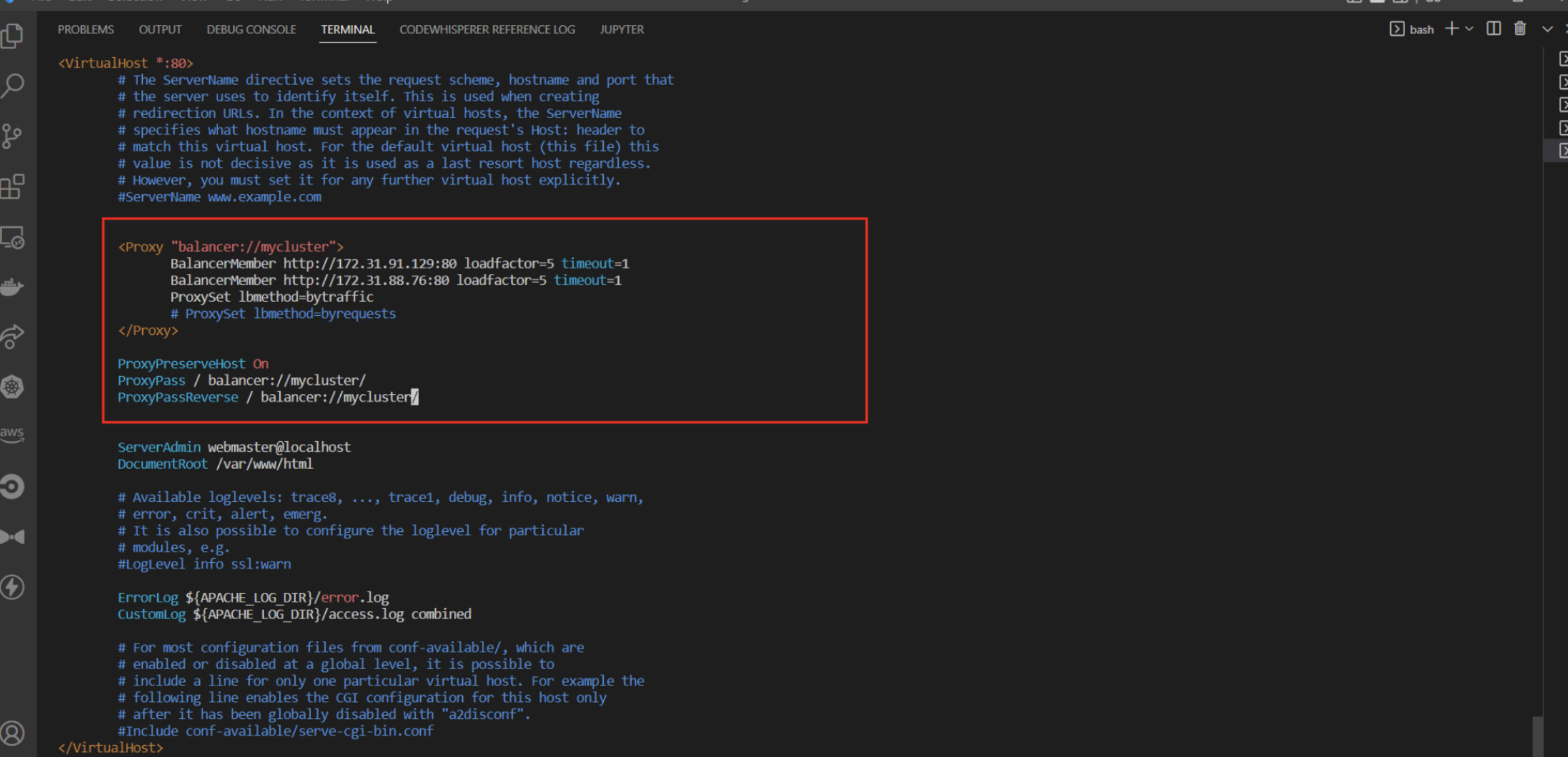Screen dimensions: 1568x757
Task: Kill the terminal with the trash icon
Action: click(1520, 29)
